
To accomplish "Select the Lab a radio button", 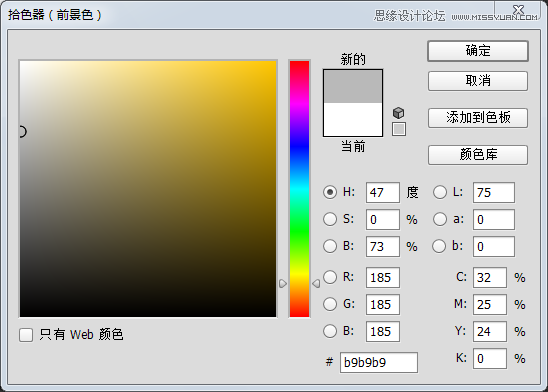I will [x=440, y=219].
